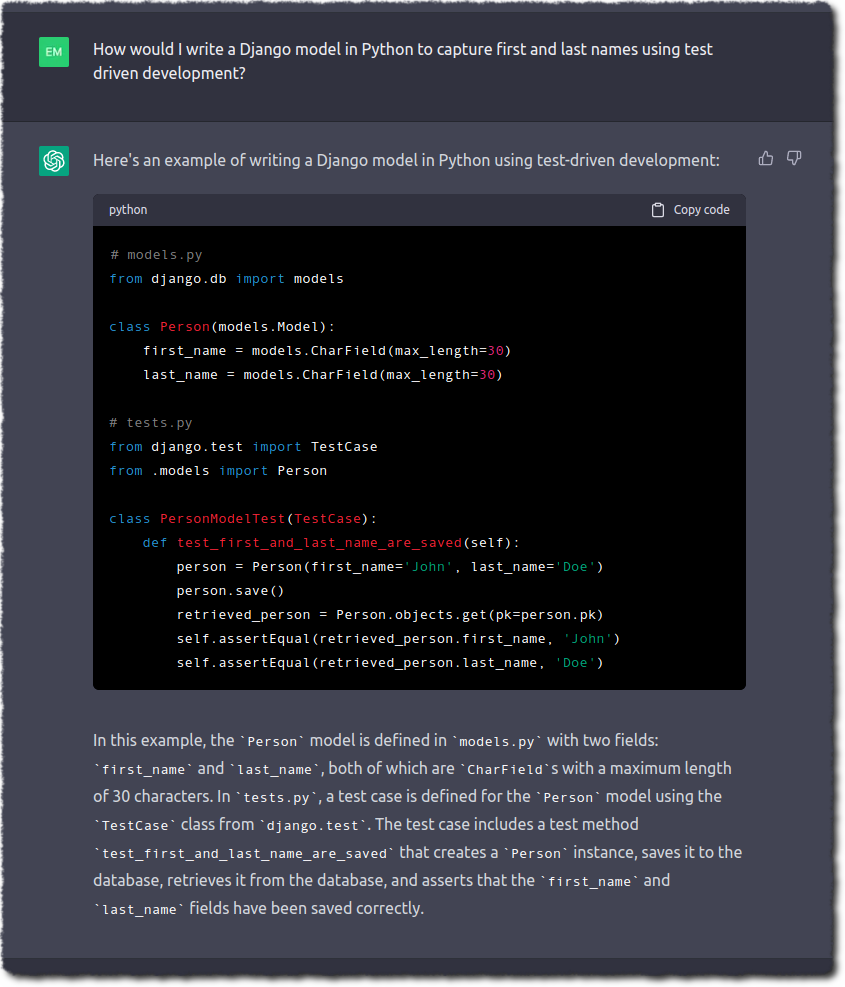This screenshot has width=845, height=987.
Task: Click the python language label
Action: coord(128,210)
